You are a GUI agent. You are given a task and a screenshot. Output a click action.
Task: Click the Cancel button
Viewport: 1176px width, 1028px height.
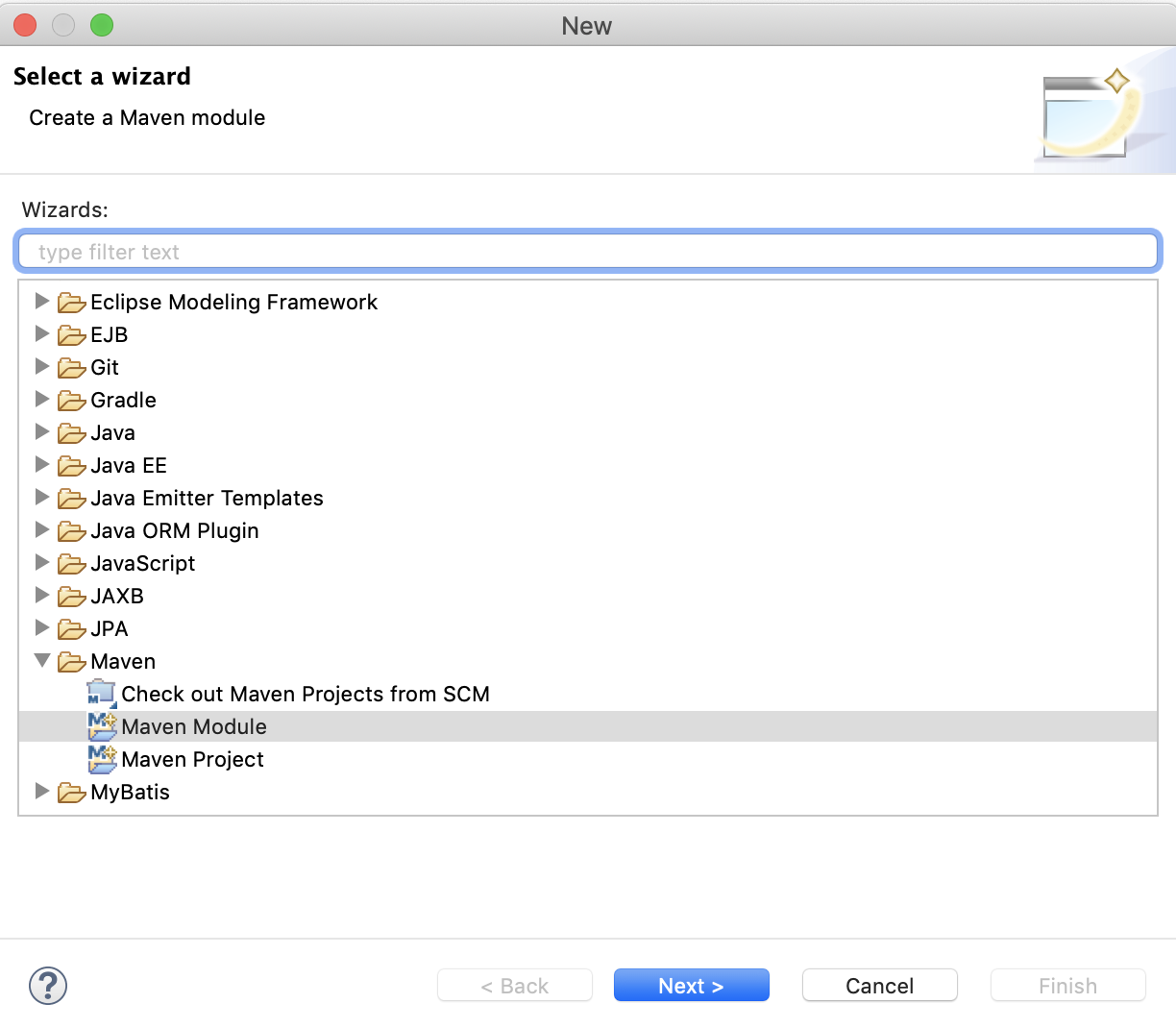pyautogui.click(x=880, y=986)
